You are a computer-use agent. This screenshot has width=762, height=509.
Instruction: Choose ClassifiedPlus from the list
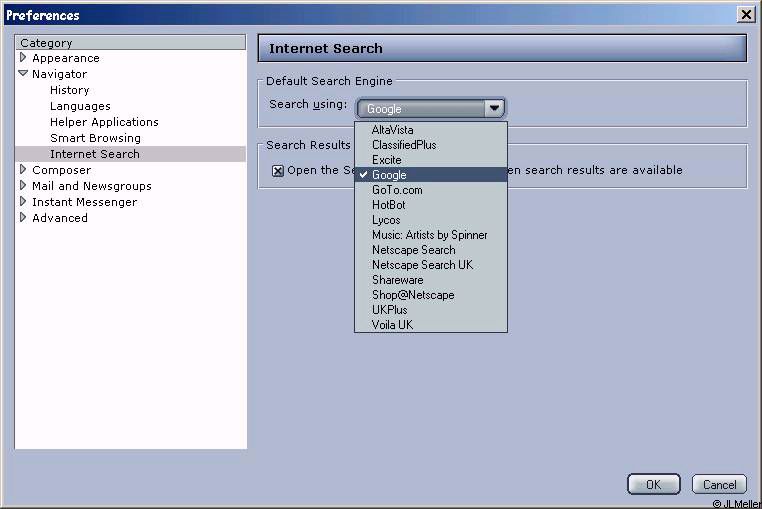click(431, 145)
